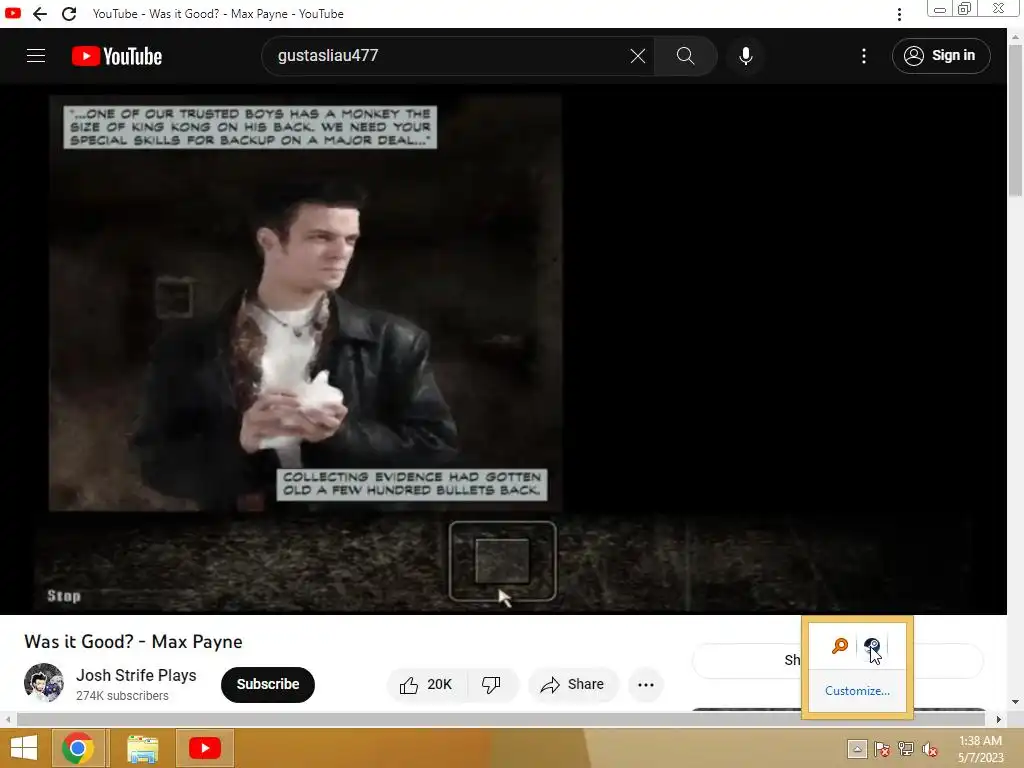The height and width of the screenshot is (768, 1024).
Task: Click the YouTube app taskbar icon
Action: click(x=204, y=748)
